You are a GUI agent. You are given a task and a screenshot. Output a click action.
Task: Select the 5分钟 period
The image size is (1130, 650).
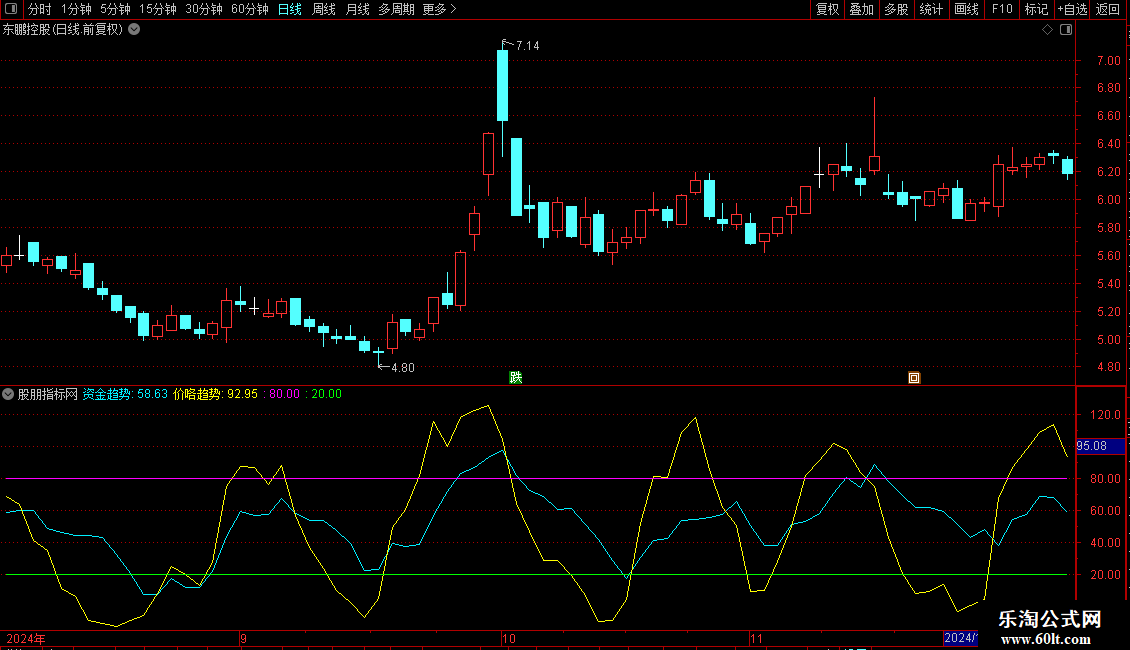pos(115,9)
